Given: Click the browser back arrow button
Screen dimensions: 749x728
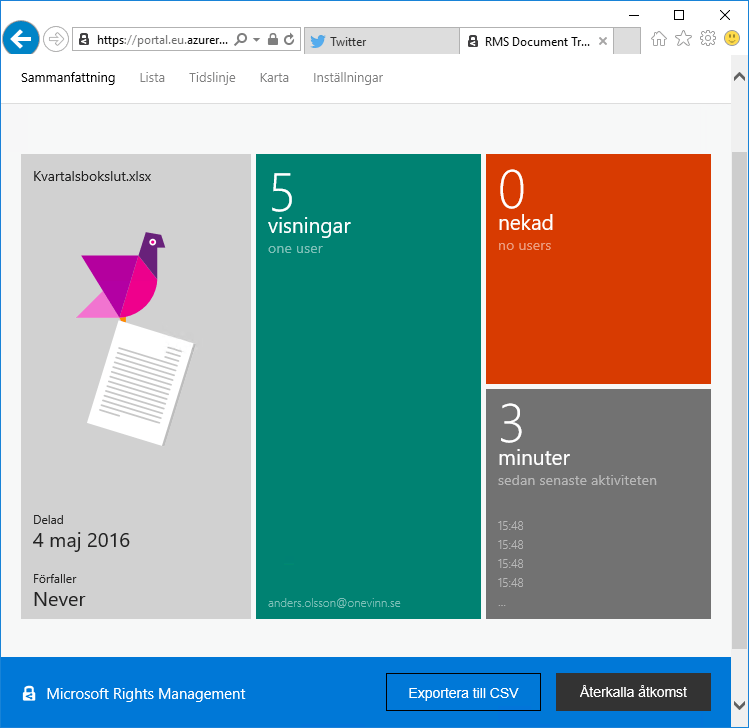Looking at the screenshot, I should pyautogui.click(x=20, y=40).
